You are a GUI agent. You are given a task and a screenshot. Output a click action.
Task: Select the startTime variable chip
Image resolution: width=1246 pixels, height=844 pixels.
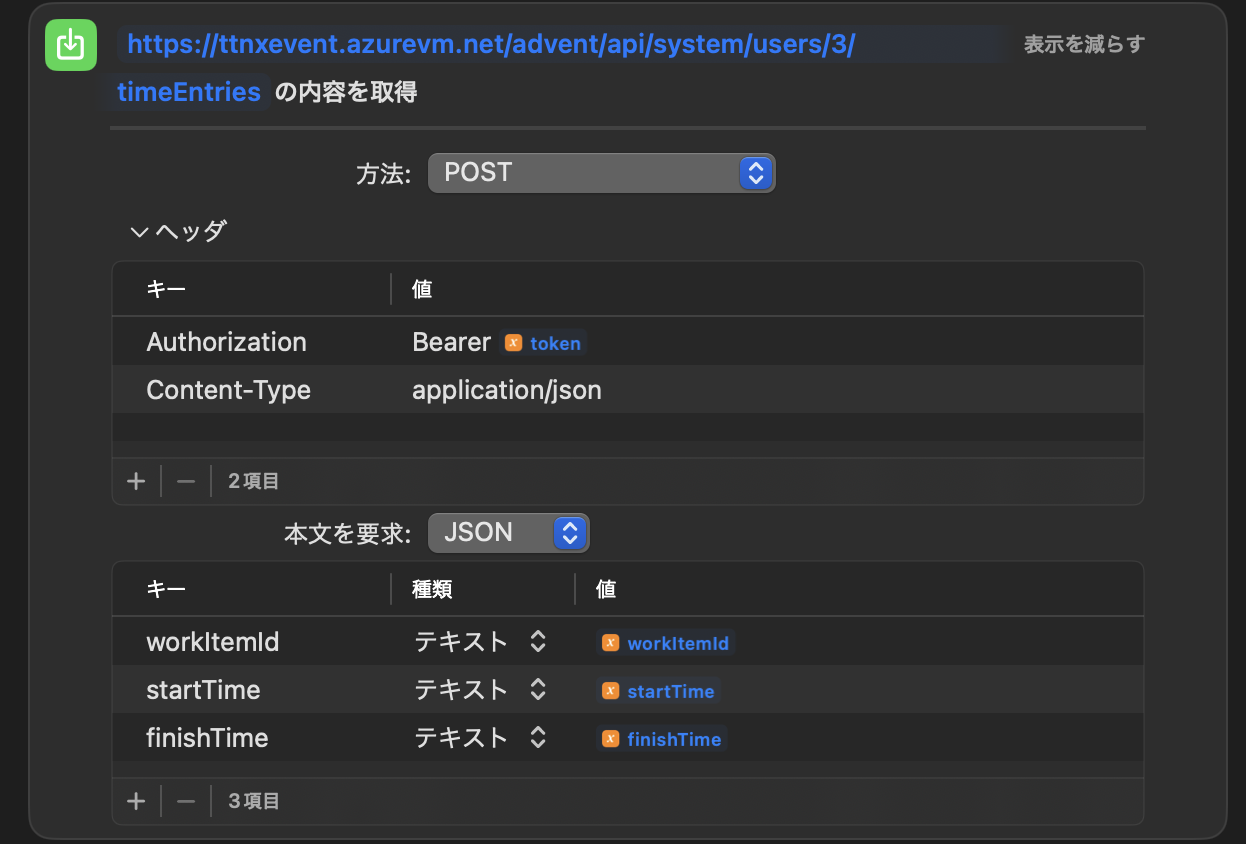pyautogui.click(x=657, y=690)
